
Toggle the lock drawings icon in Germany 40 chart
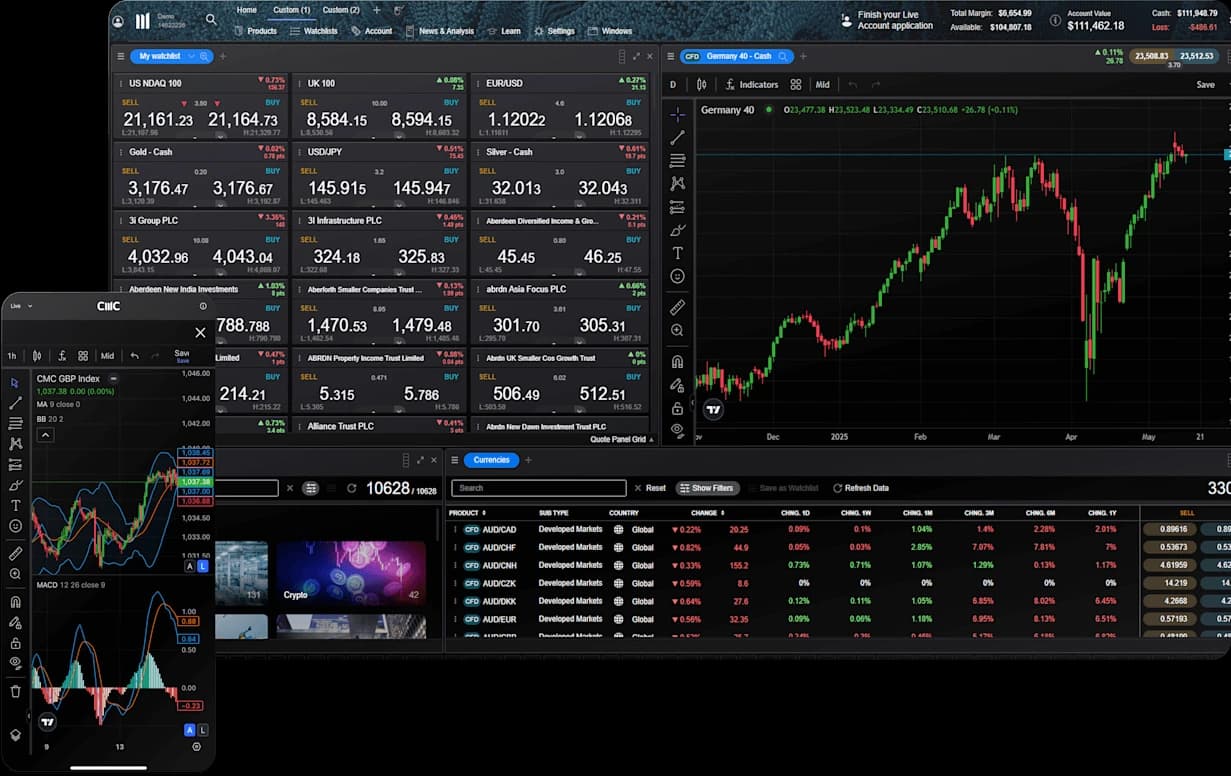tap(677, 408)
